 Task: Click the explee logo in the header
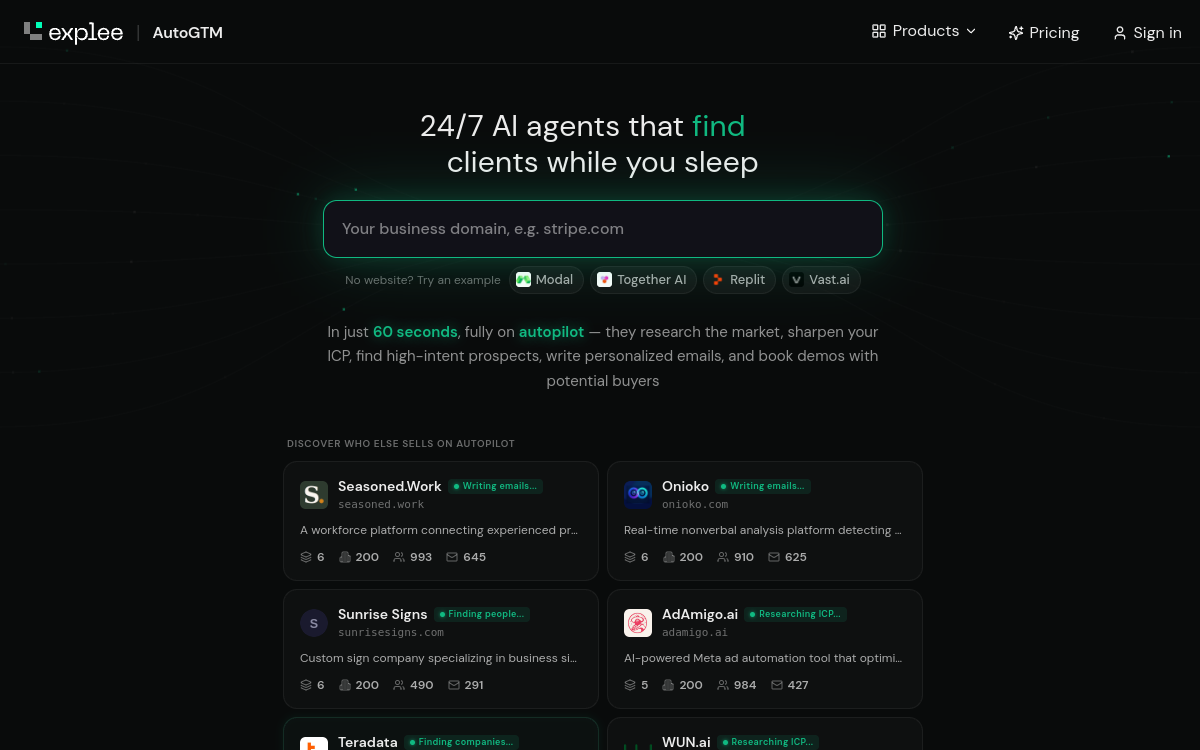73,32
